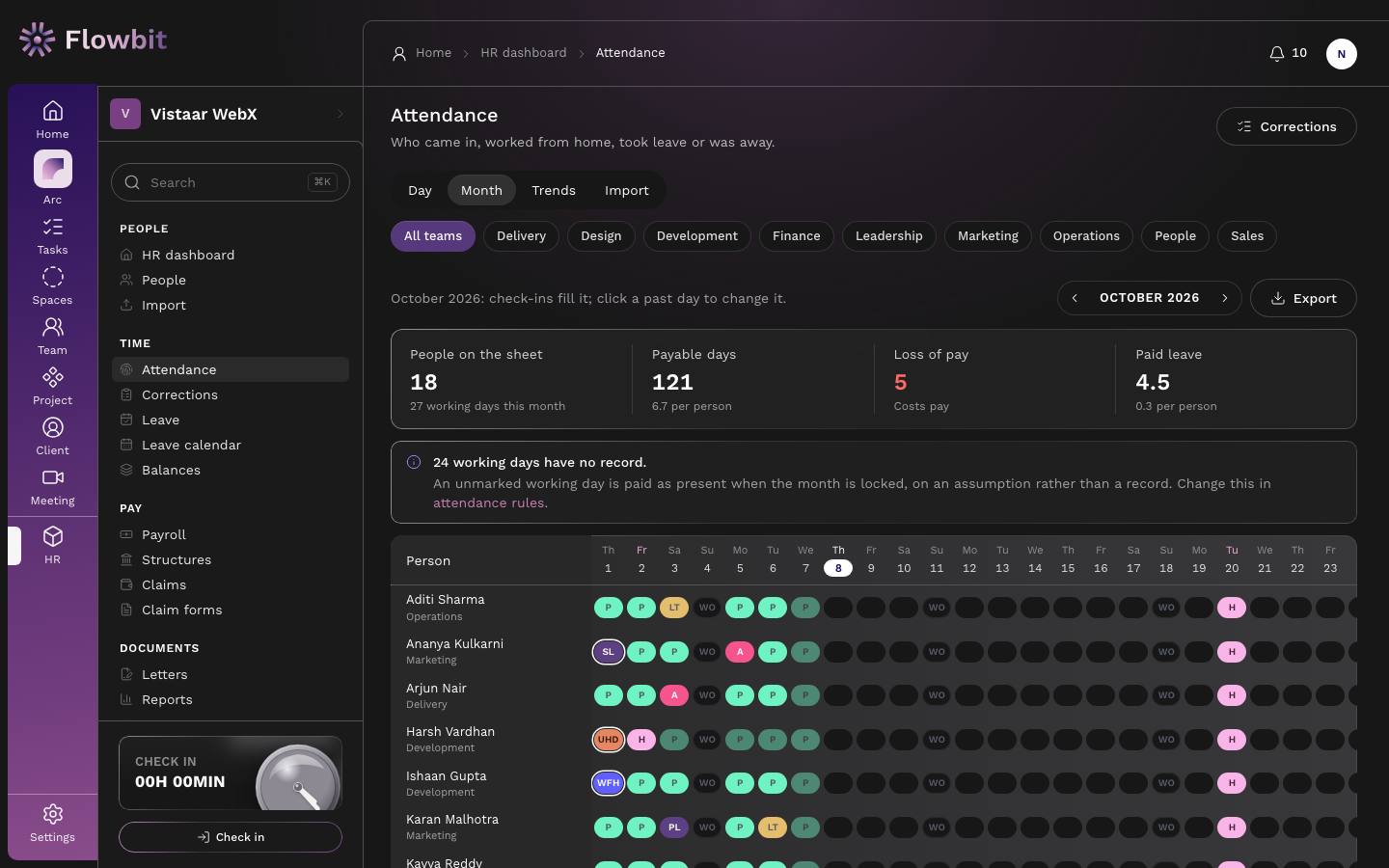
Task: Select the All teams chip
Action: click(433, 236)
